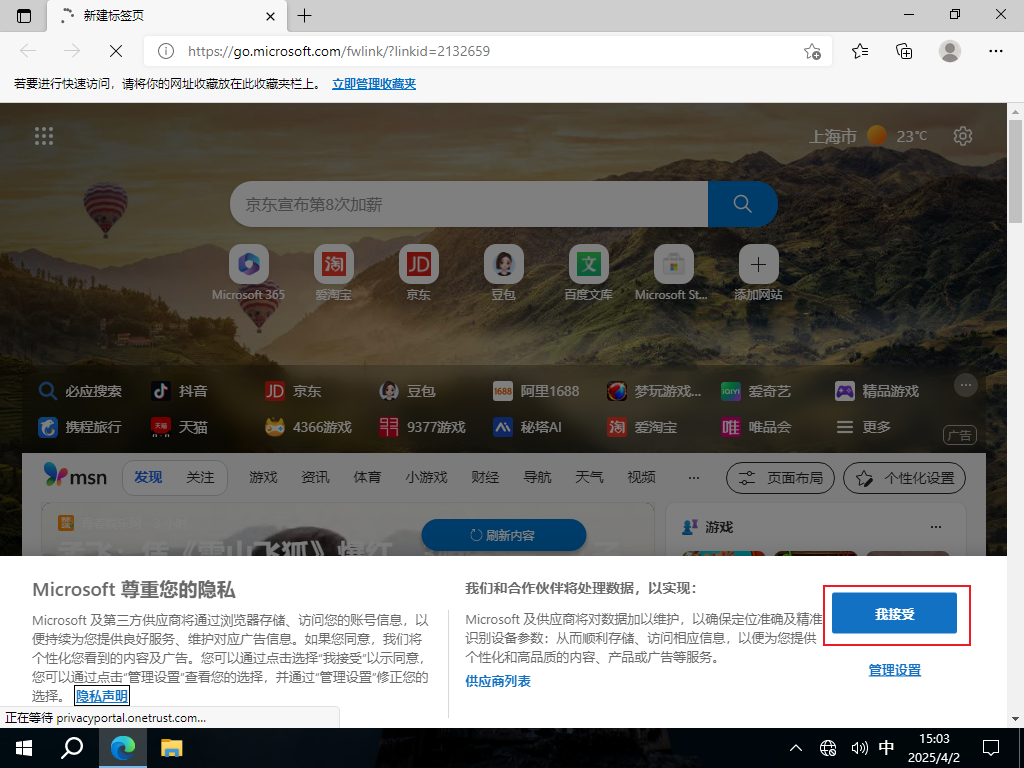Open Settings and more ellipsis menu
Viewport: 1024px width, 768px height.
coord(995,51)
